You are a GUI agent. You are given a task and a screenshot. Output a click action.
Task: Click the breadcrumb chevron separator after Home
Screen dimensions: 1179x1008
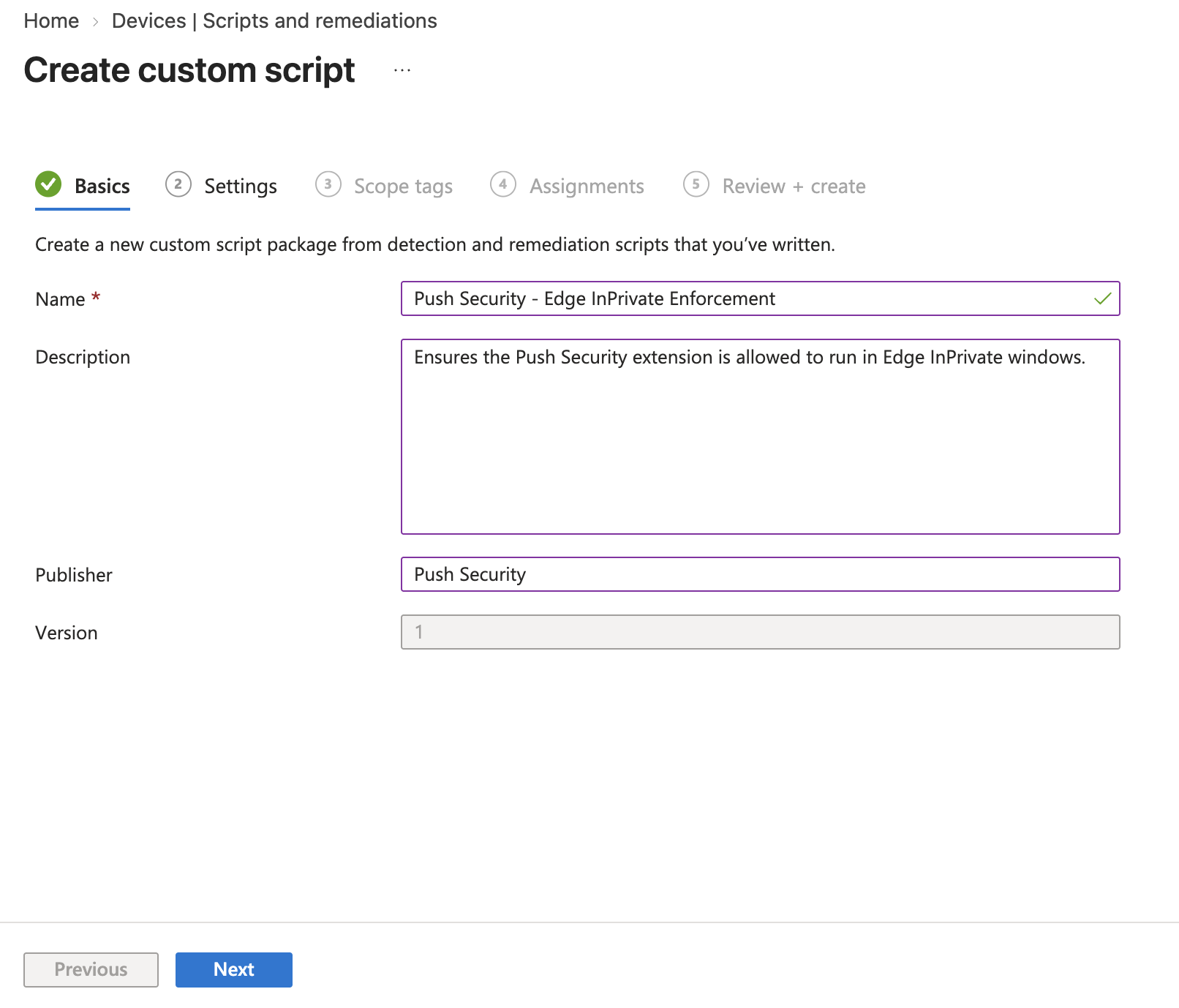pos(95,22)
